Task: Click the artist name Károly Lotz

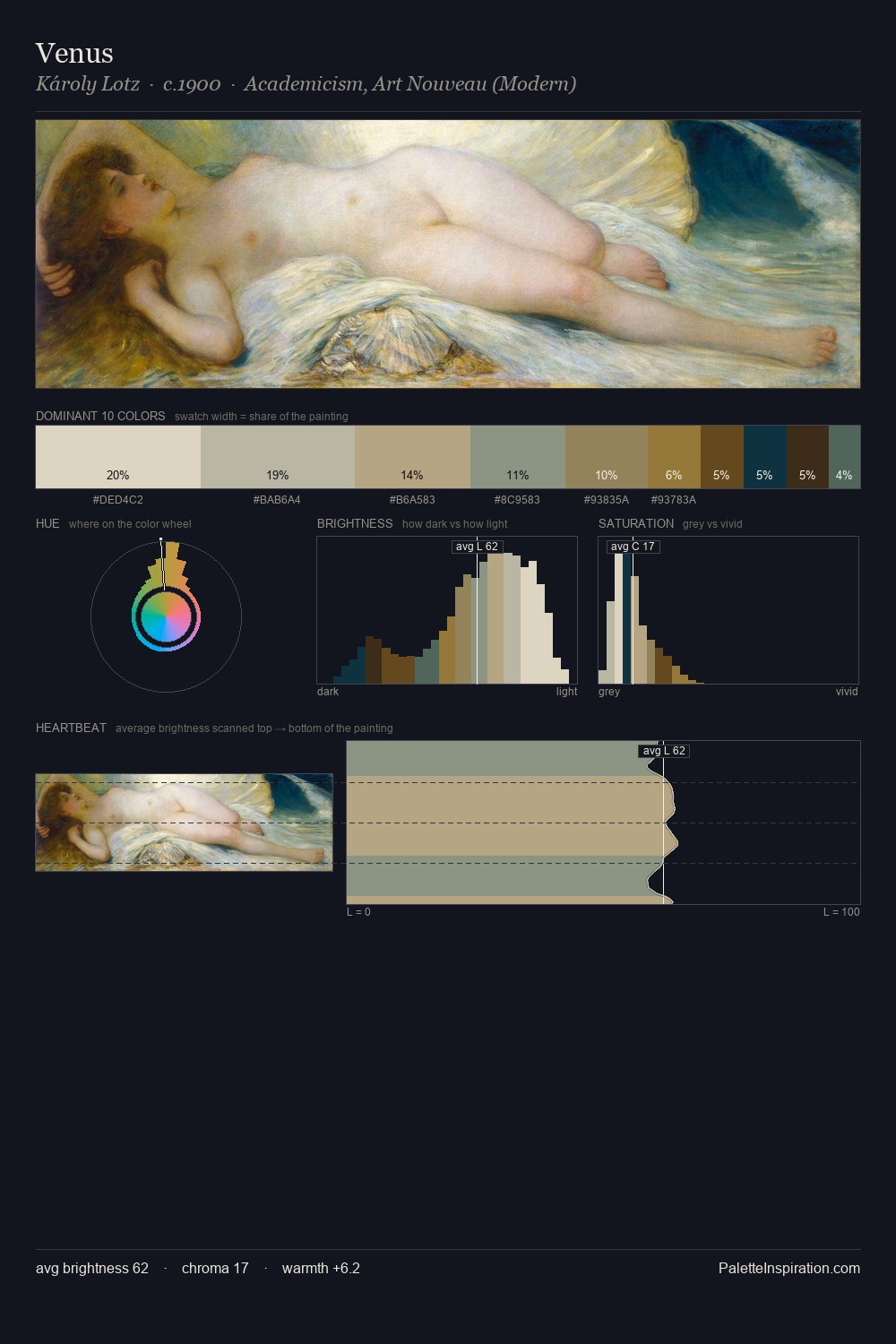Action: pos(88,84)
